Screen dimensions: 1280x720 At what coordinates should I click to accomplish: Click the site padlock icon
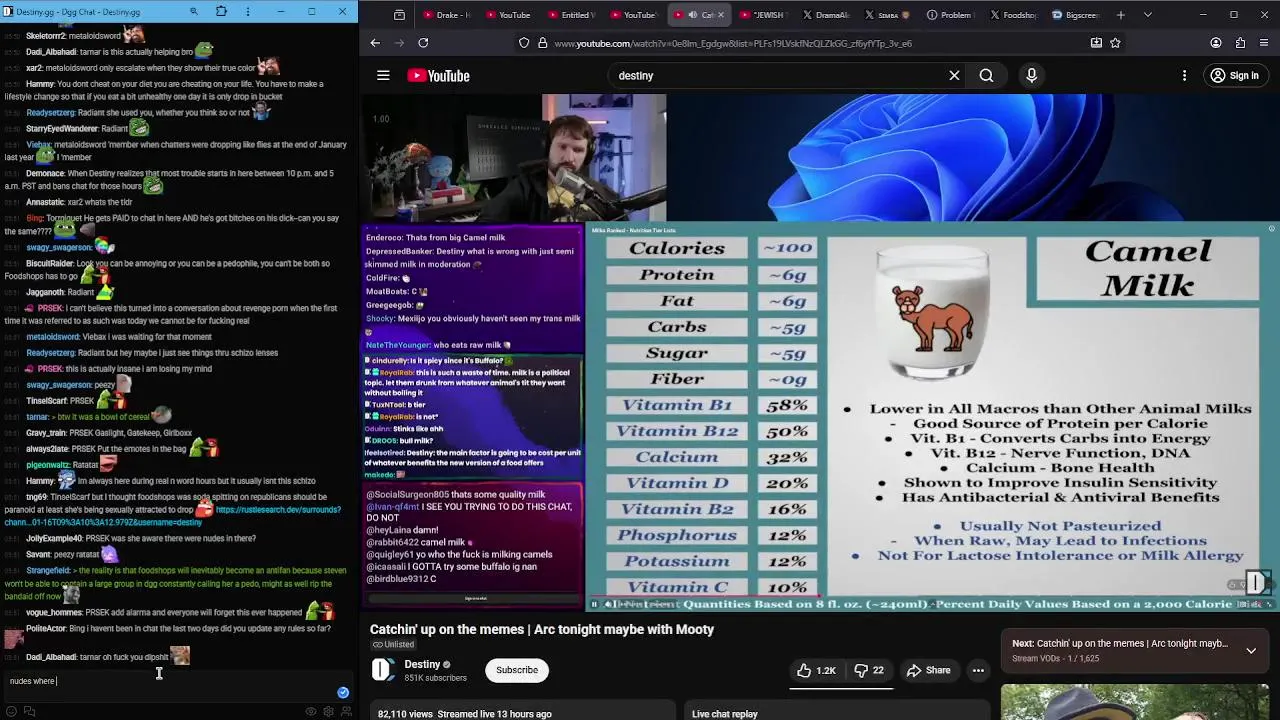(543, 43)
